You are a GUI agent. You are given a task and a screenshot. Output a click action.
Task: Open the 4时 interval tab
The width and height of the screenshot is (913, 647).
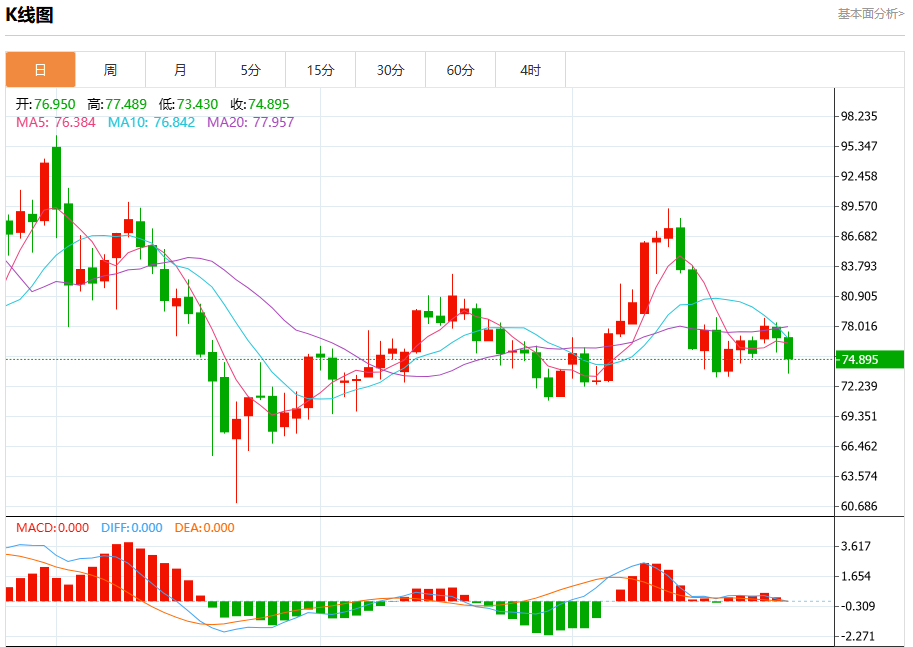pyautogui.click(x=530, y=70)
